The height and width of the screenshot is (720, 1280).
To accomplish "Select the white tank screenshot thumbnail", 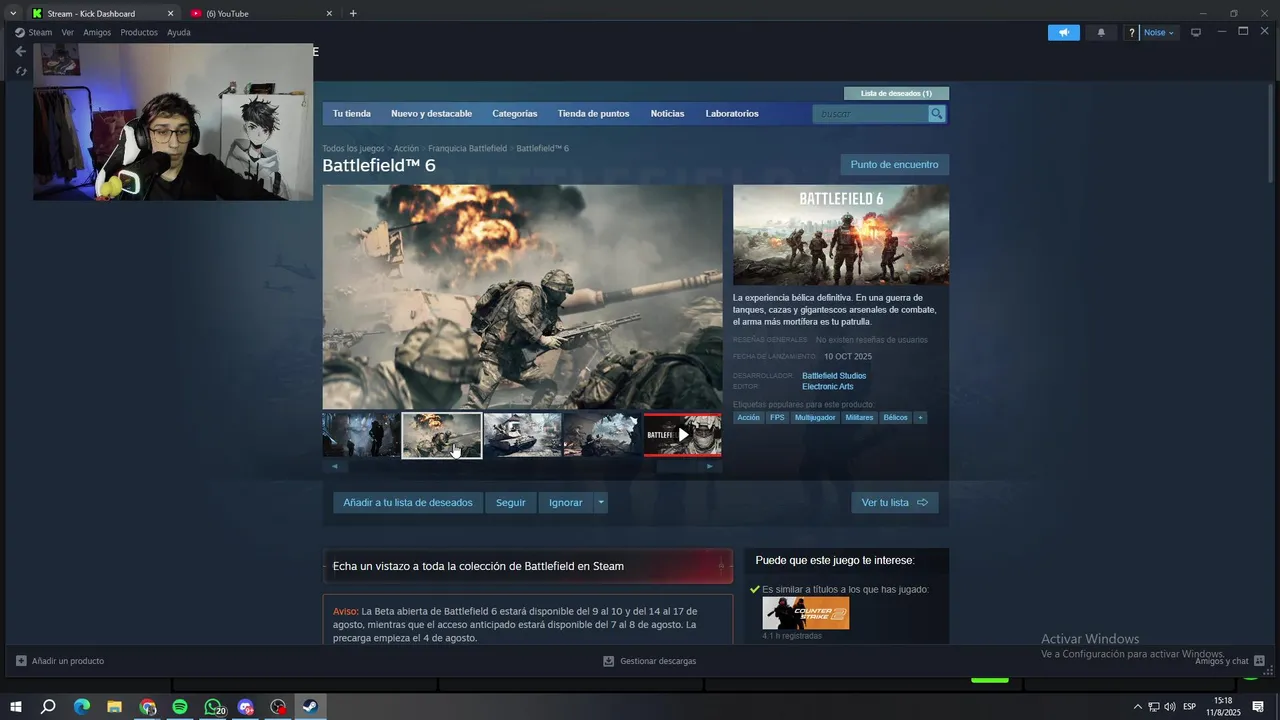I will [522, 435].
